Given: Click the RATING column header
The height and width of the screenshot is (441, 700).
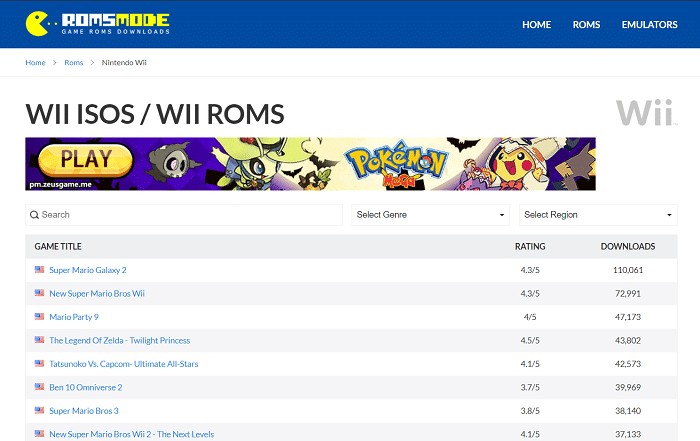Looking at the screenshot, I should click(530, 246).
